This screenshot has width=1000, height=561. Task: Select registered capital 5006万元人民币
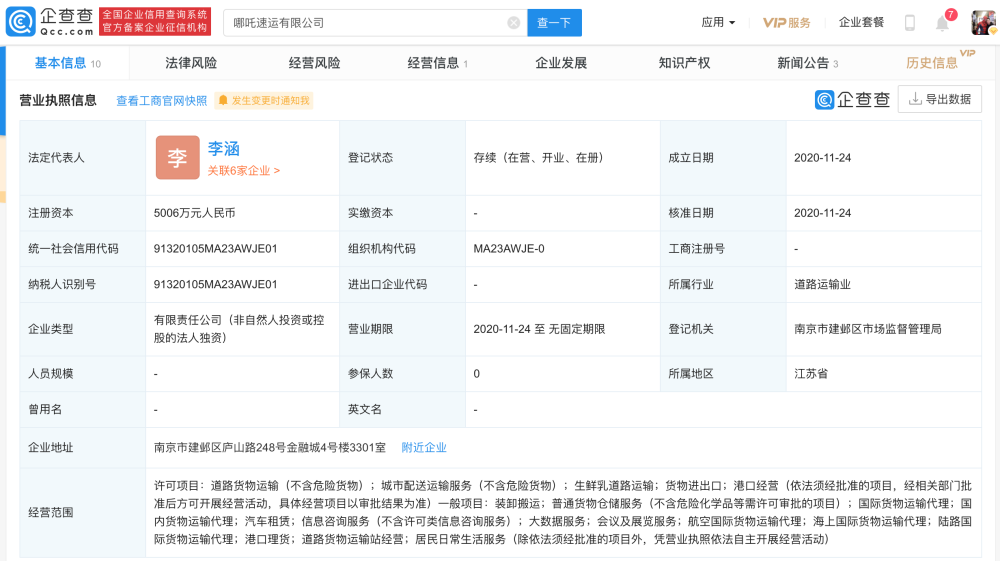pyautogui.click(x=195, y=213)
